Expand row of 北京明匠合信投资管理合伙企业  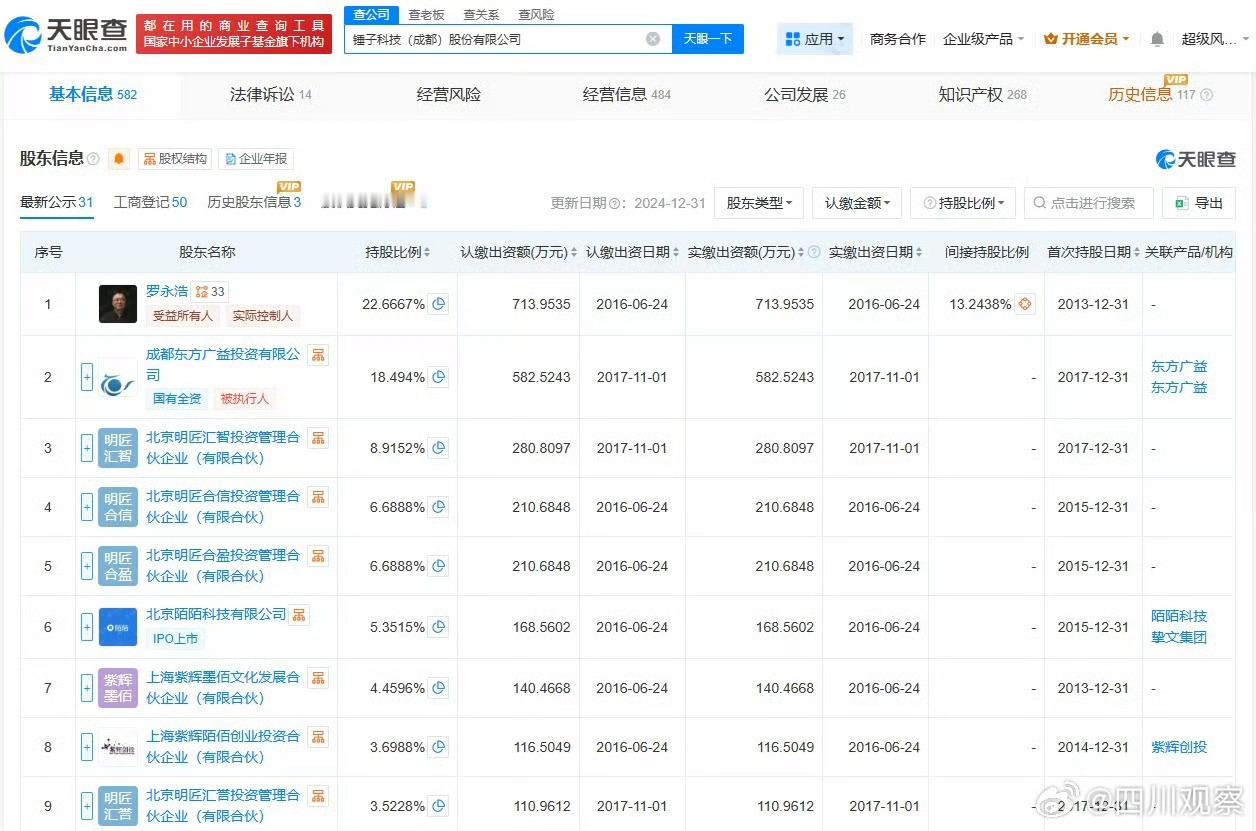pyautogui.click(x=87, y=507)
